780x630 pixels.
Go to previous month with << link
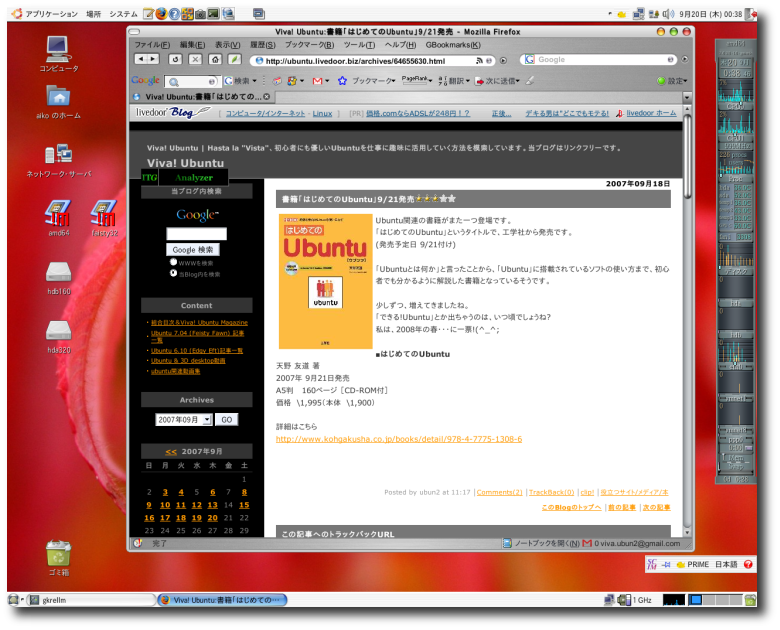coord(171,452)
